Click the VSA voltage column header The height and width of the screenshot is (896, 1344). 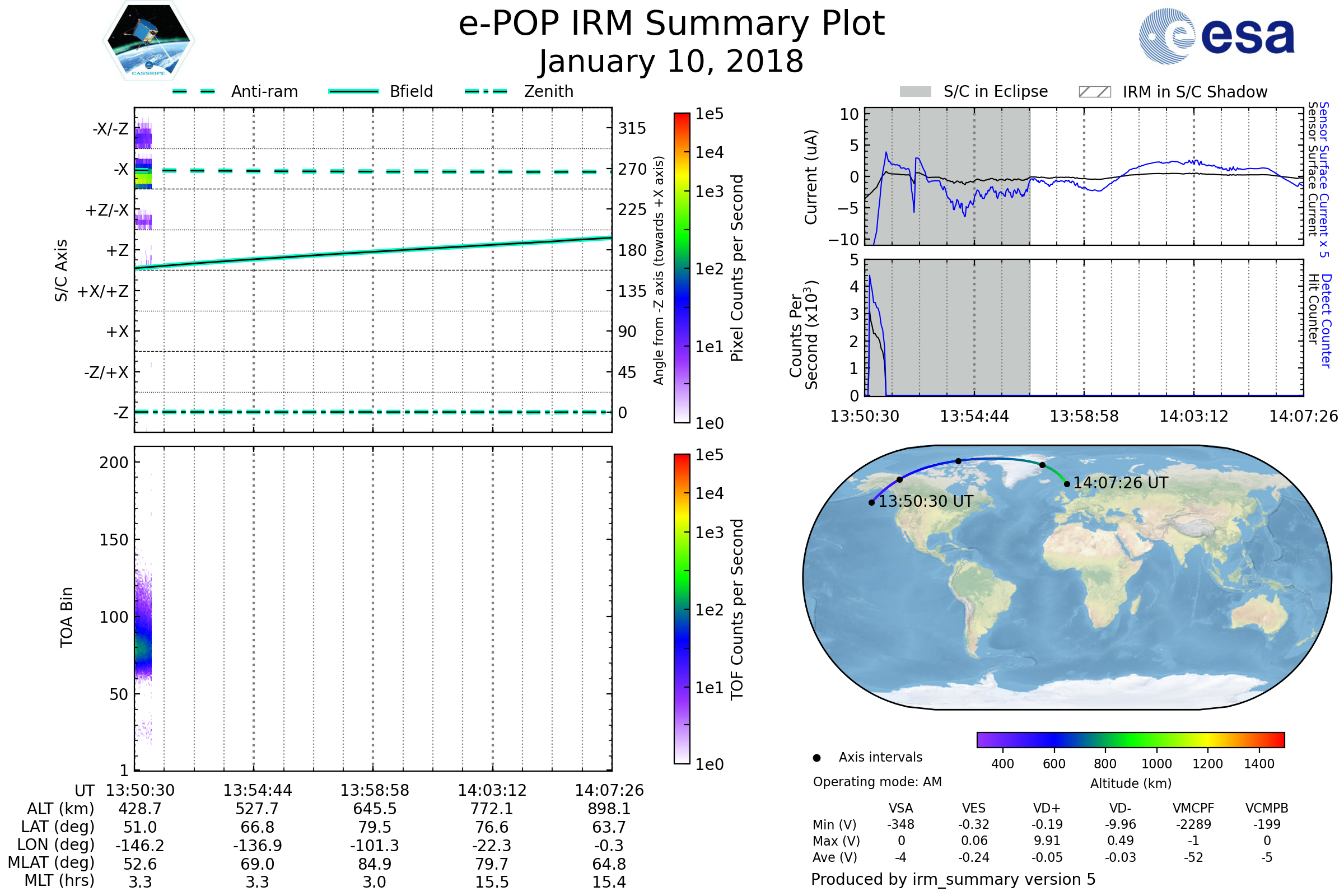coord(900,808)
